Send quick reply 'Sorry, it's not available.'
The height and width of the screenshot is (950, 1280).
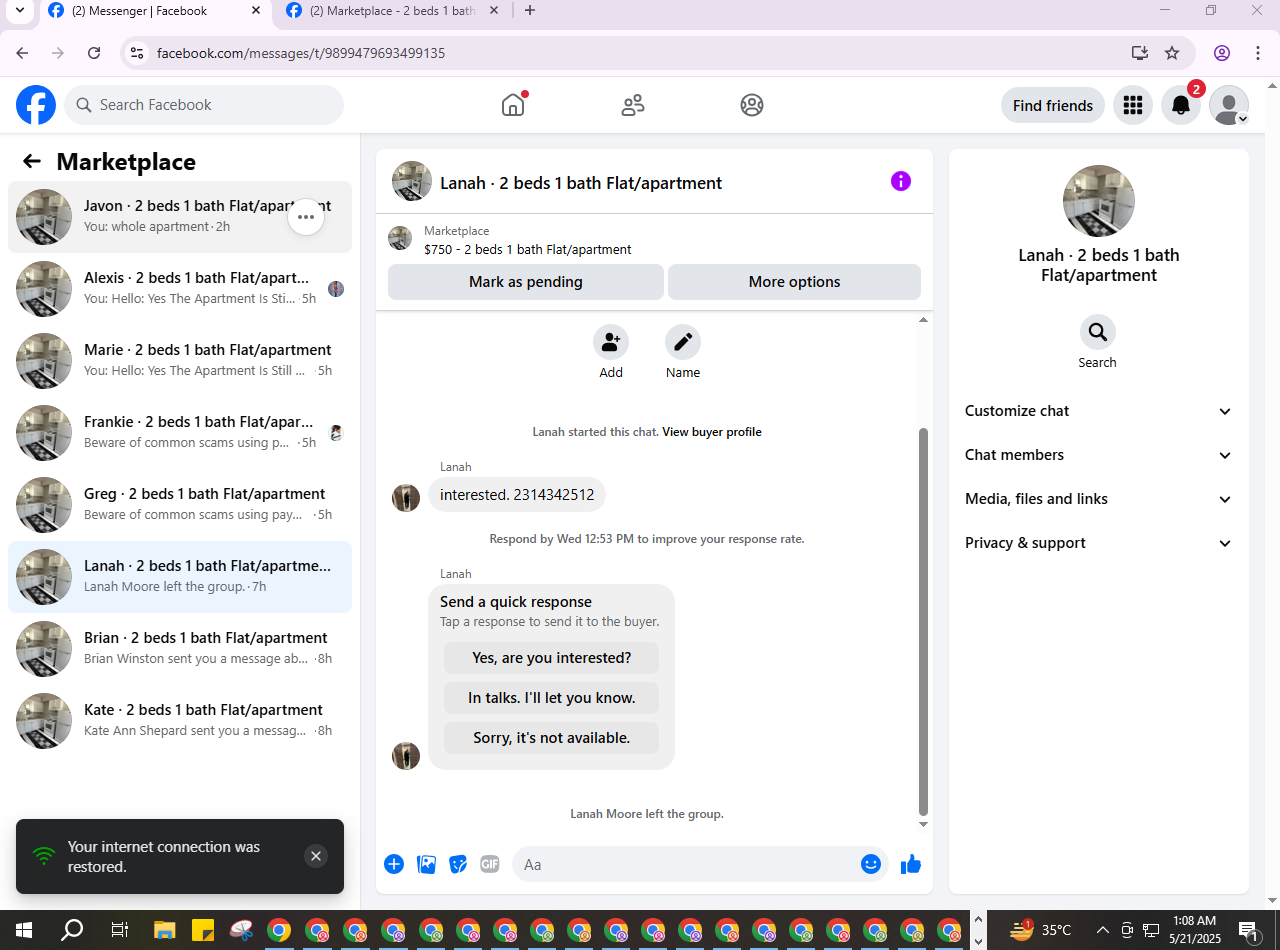click(x=552, y=738)
